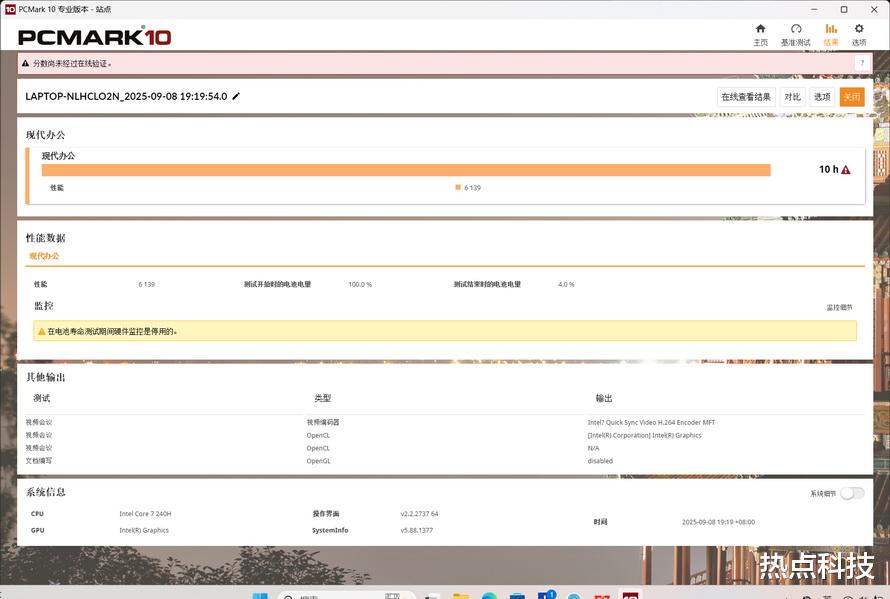890x599 pixels.
Task: Click the 视频编码器 type cell
Action: coord(323,422)
